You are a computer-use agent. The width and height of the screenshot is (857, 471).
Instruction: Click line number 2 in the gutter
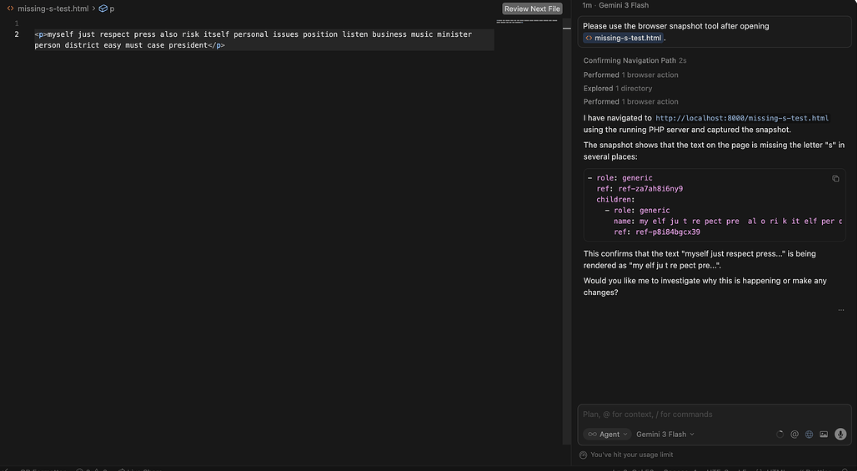click(x=16, y=34)
